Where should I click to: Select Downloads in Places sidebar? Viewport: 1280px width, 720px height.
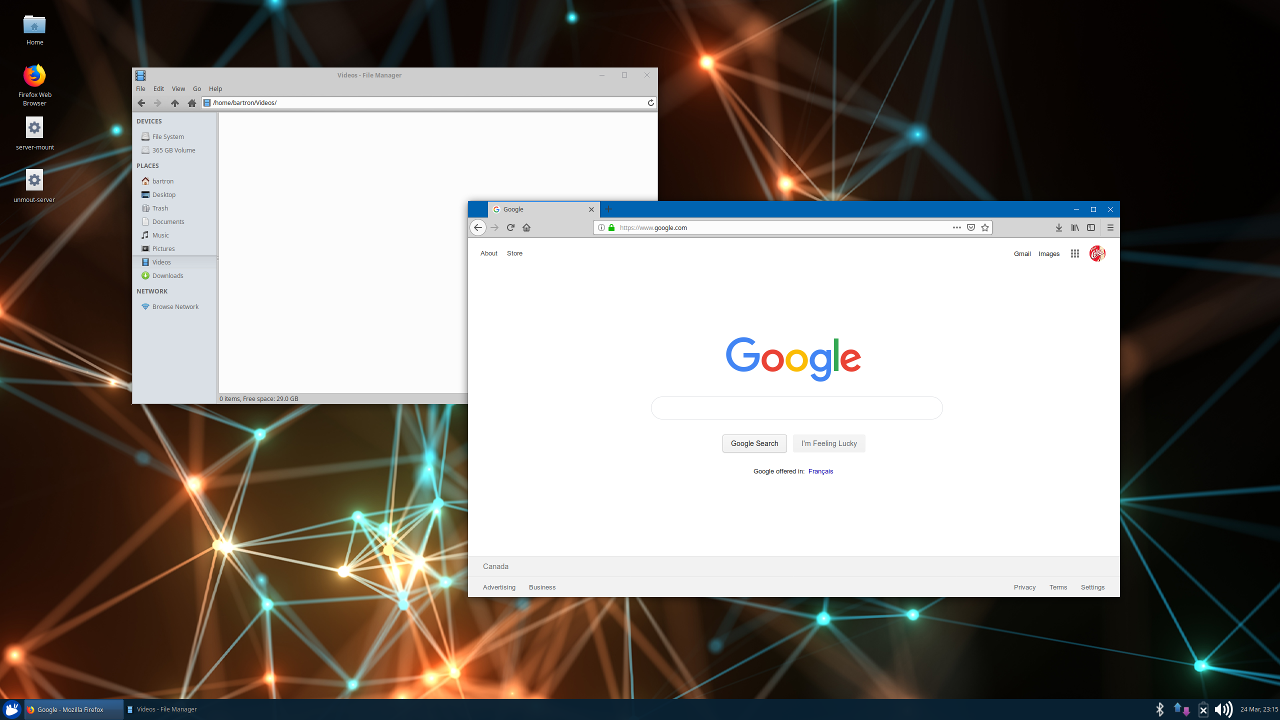pyautogui.click(x=167, y=276)
